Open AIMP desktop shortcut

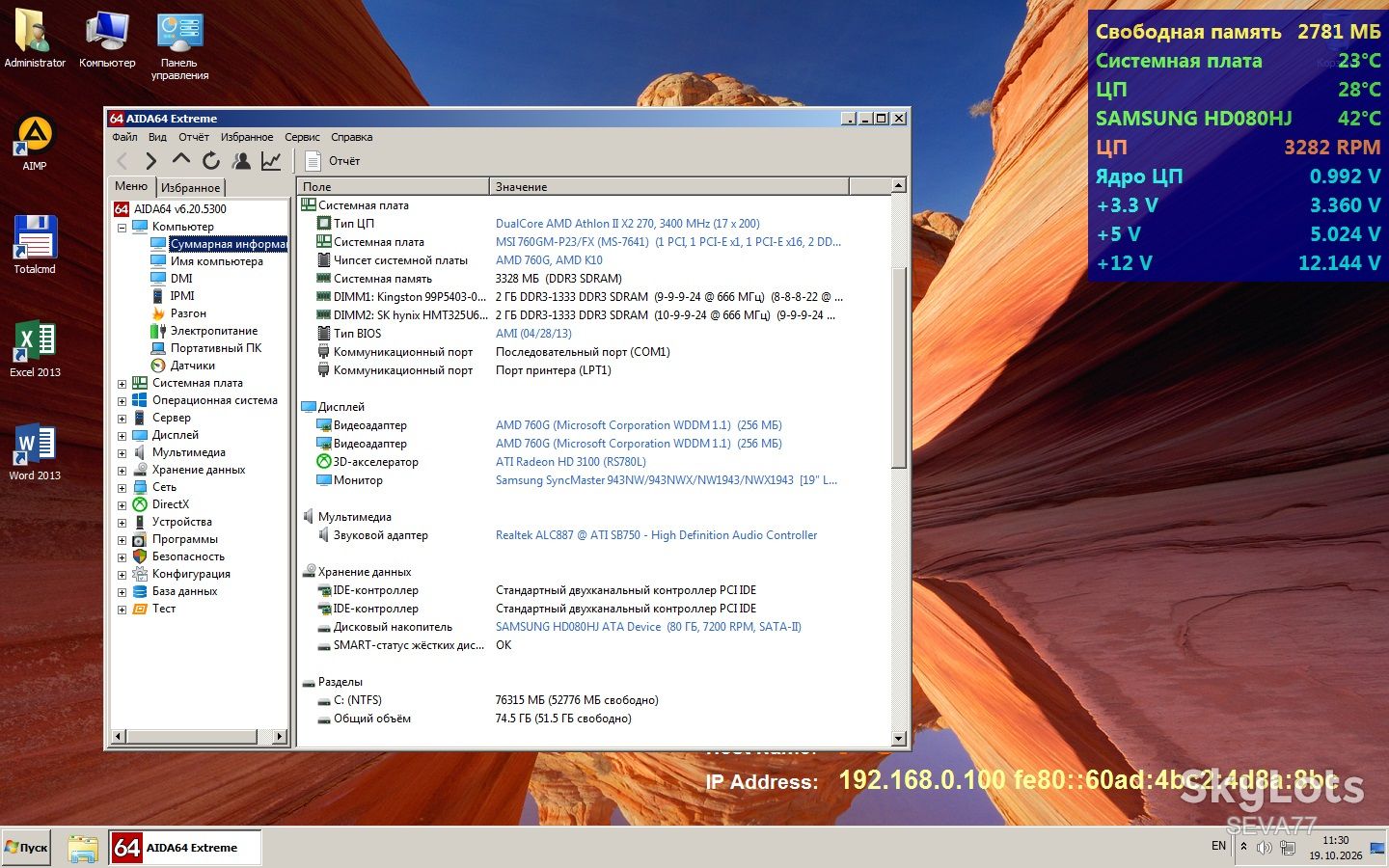(x=35, y=143)
